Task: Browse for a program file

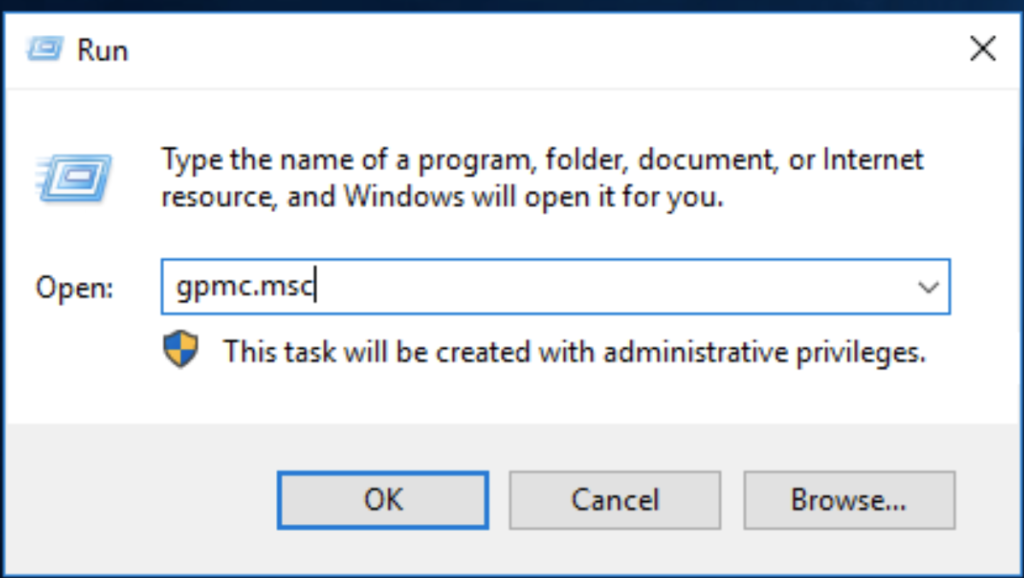Action: point(849,500)
